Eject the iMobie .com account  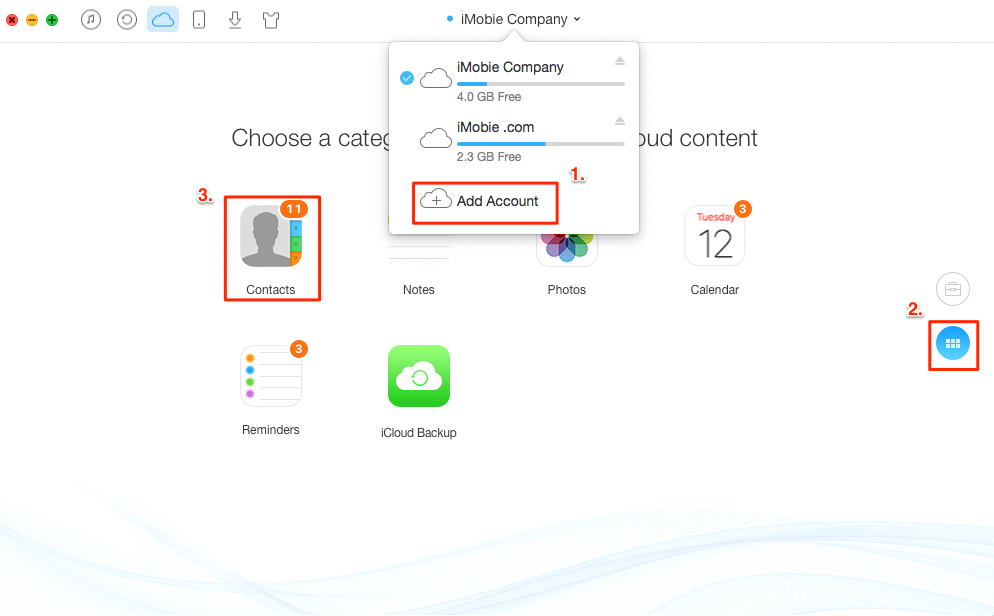point(619,121)
